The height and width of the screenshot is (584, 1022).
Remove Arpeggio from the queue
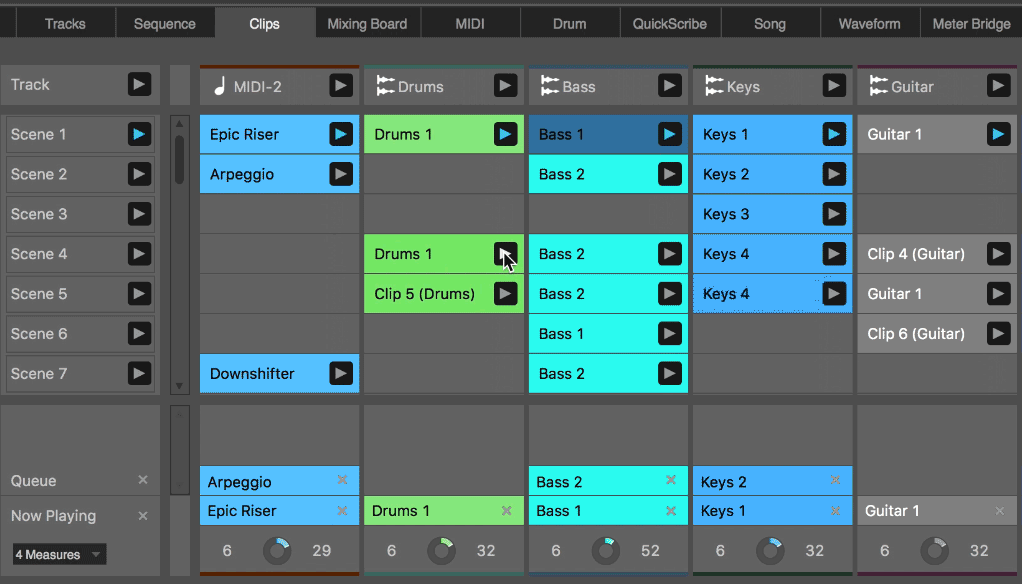tap(342, 481)
